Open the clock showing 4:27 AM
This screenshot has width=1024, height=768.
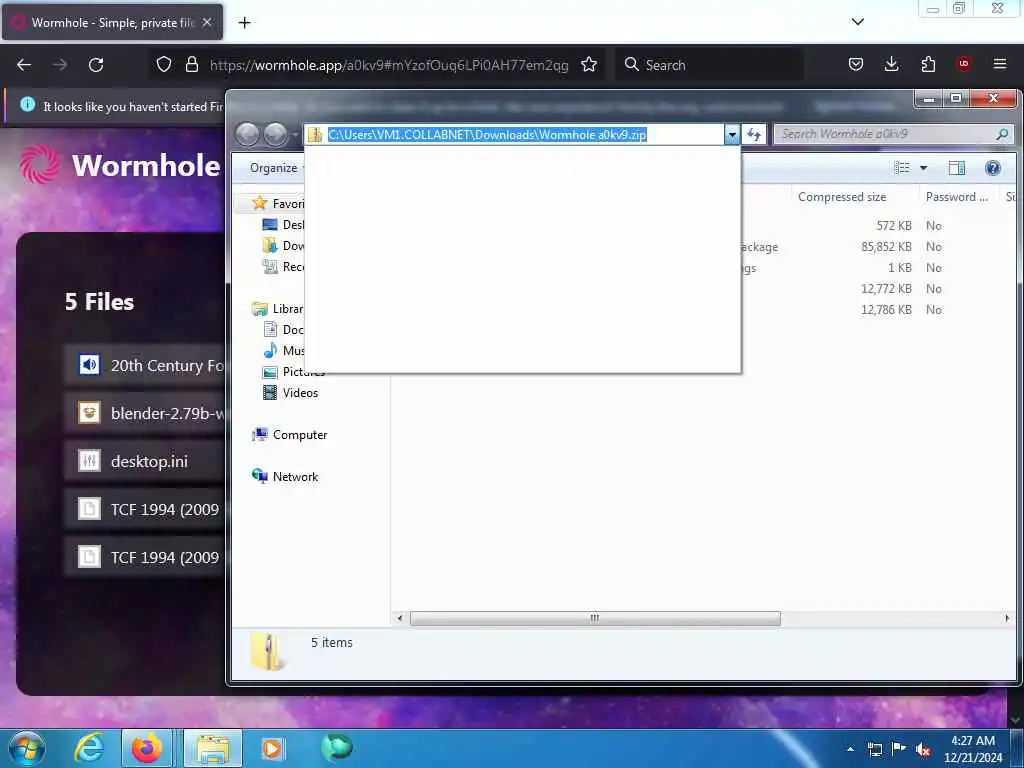972,749
